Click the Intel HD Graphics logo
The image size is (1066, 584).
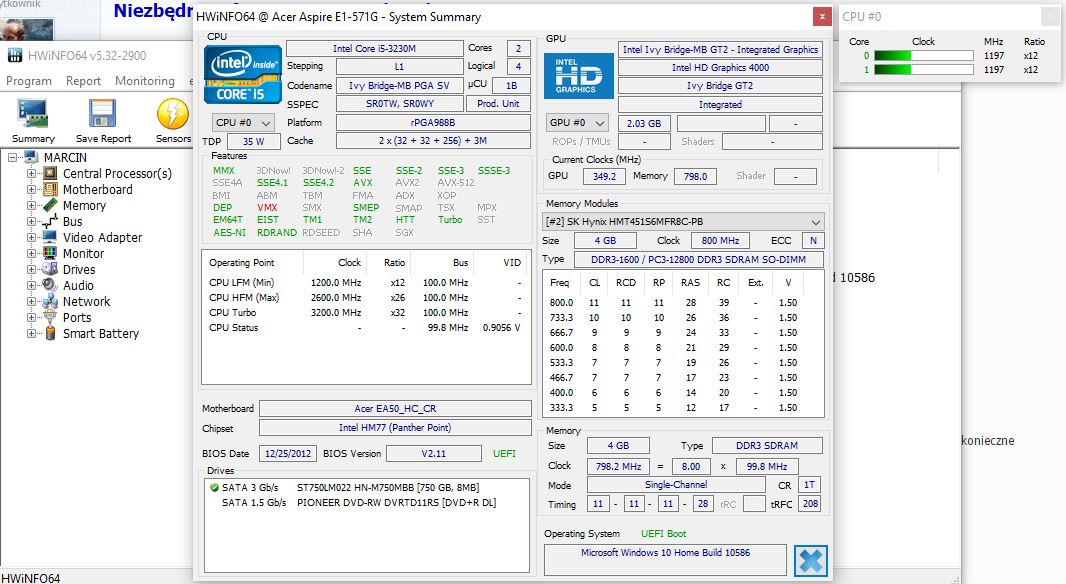[x=579, y=75]
